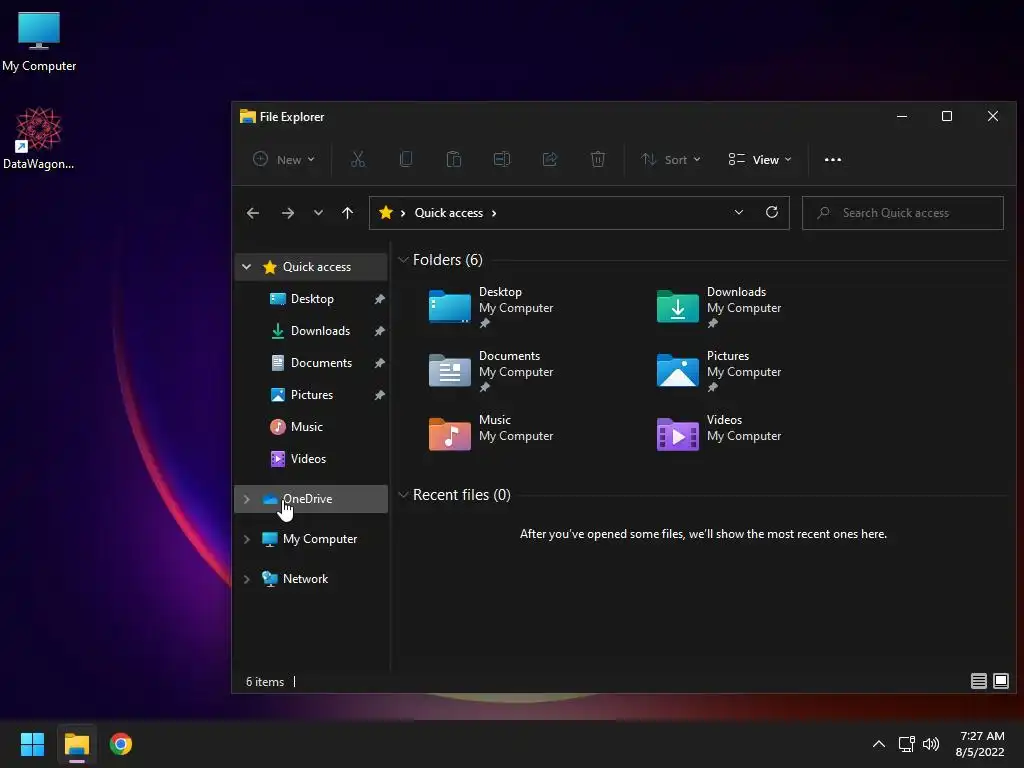Select My Computer desktop icon
Screen dimensions: 1024x768
point(39,42)
